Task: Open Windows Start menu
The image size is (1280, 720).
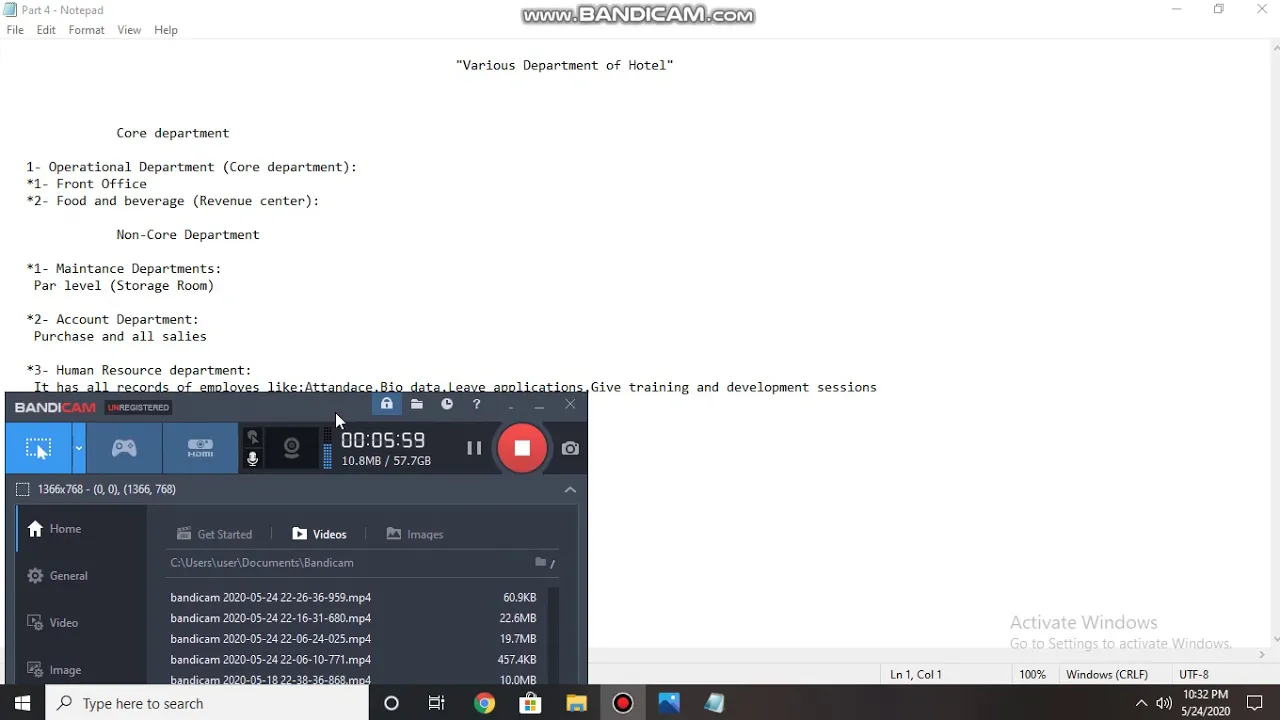Action: 22,703
